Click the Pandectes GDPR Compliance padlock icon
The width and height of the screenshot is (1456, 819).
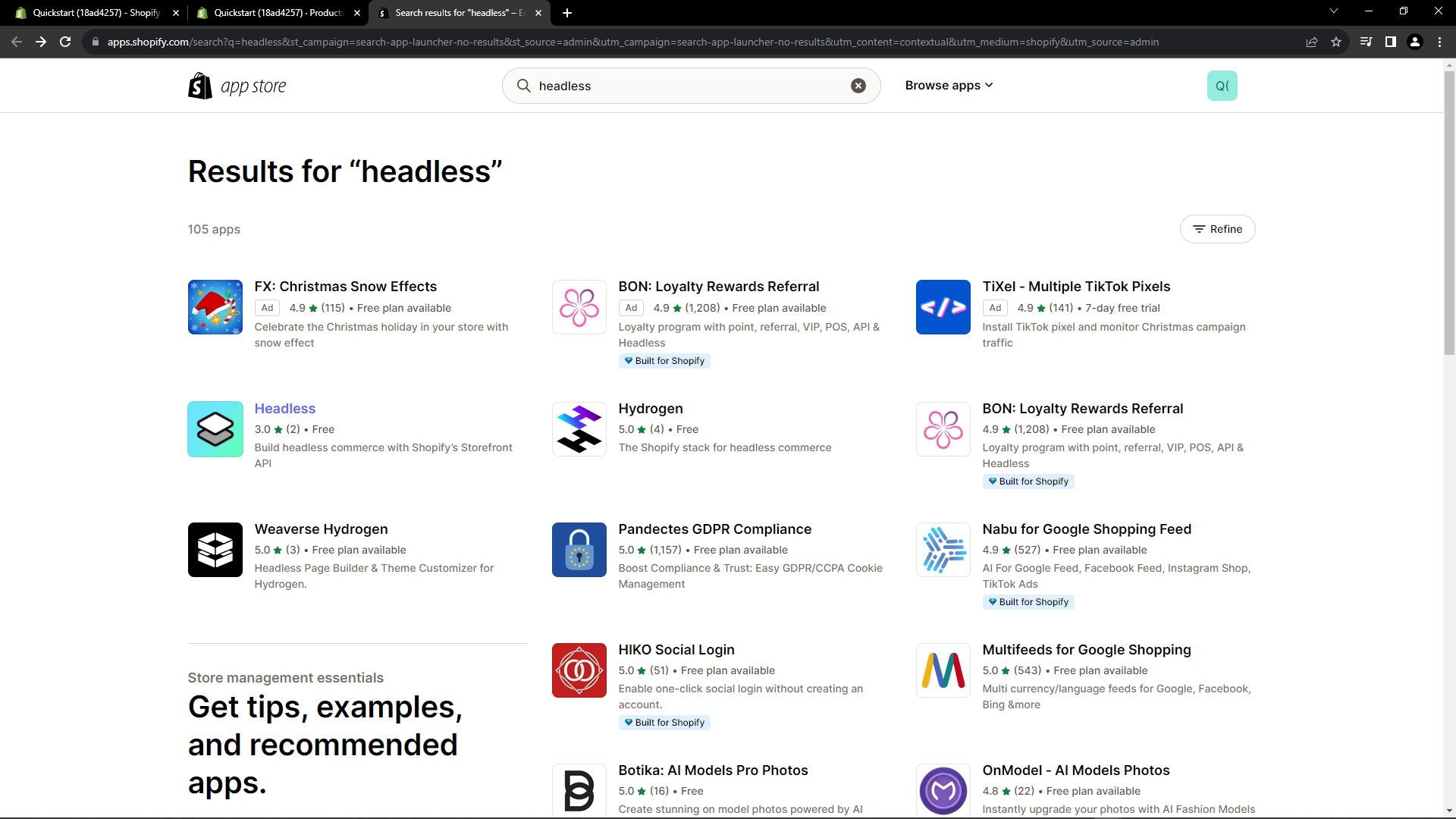579,549
